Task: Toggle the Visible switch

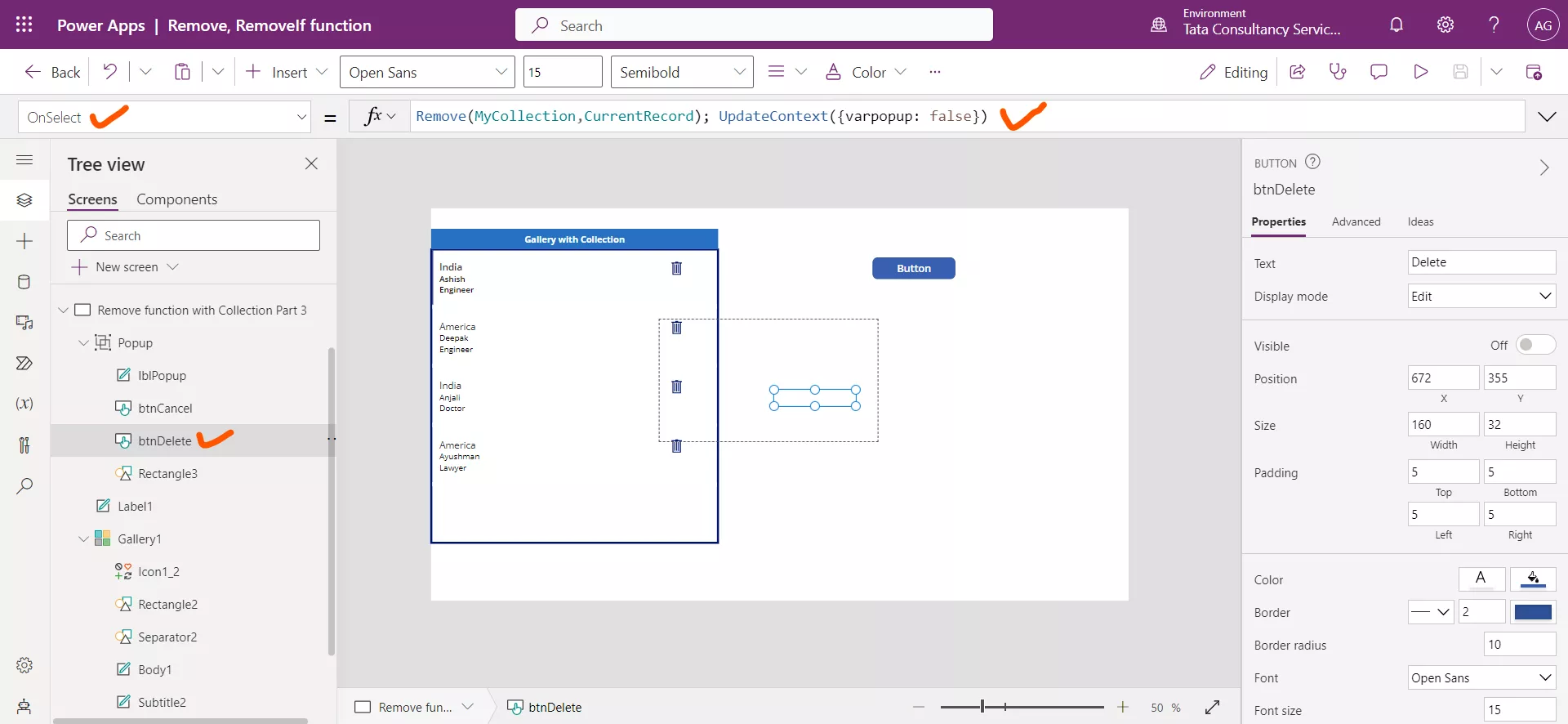Action: pyautogui.click(x=1535, y=345)
